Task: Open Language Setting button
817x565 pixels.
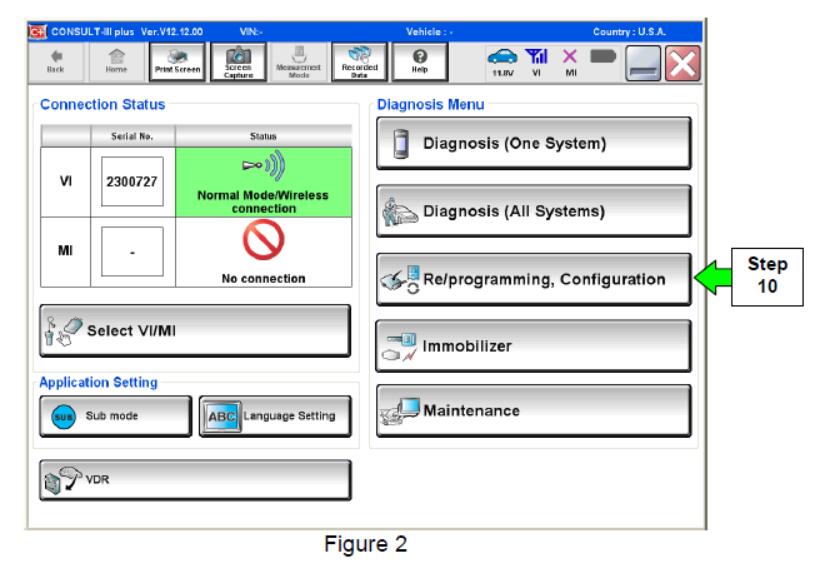Action: [275, 416]
